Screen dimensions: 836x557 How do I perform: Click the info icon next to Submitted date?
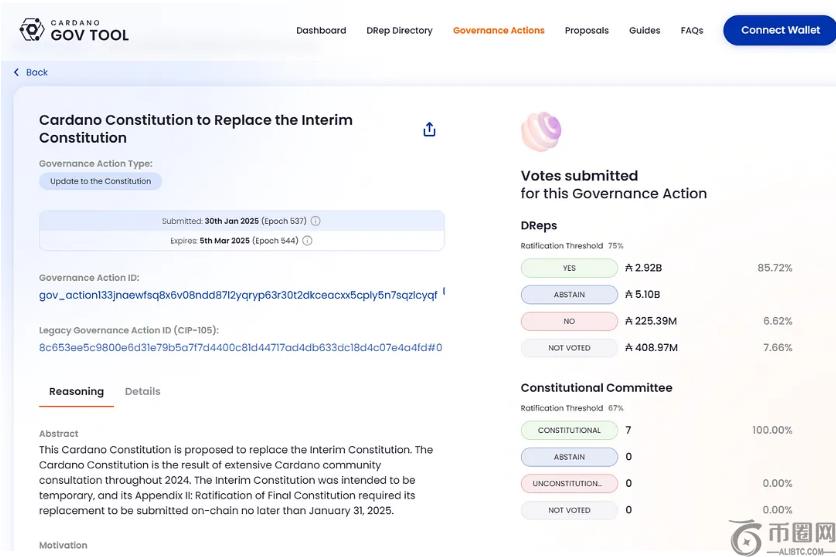coord(316,221)
